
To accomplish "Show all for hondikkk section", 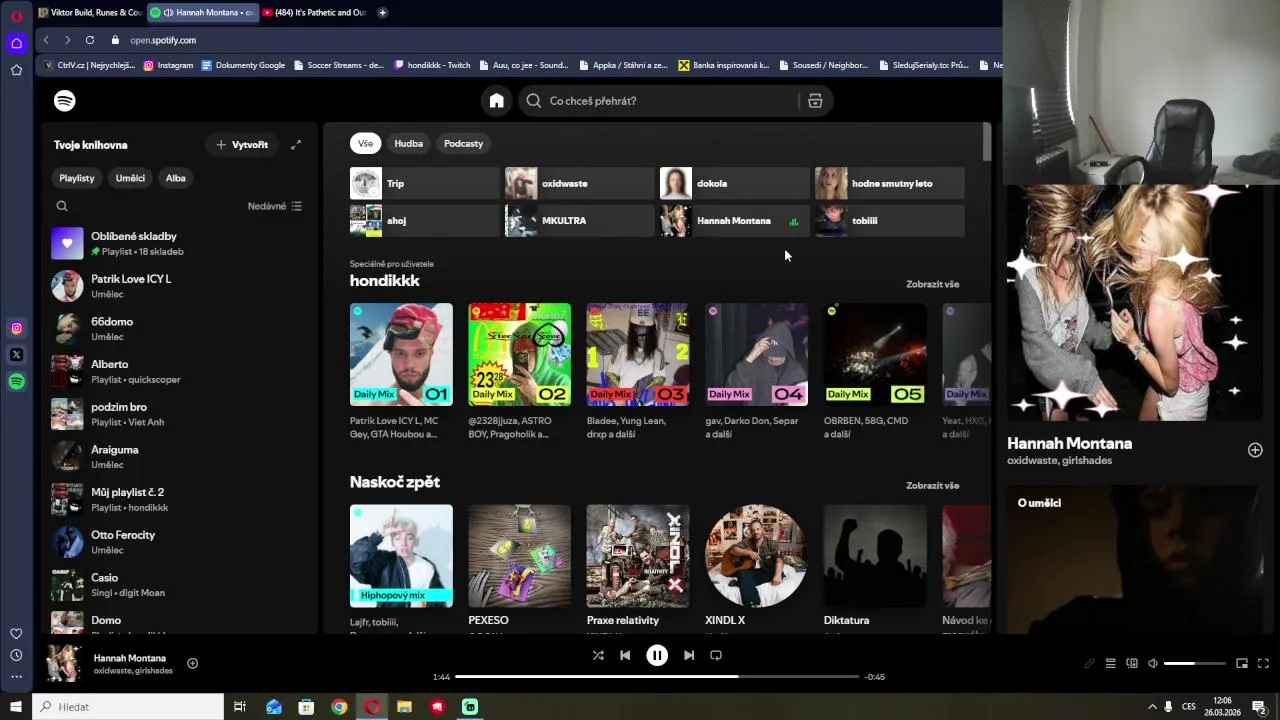I will pos(932,284).
